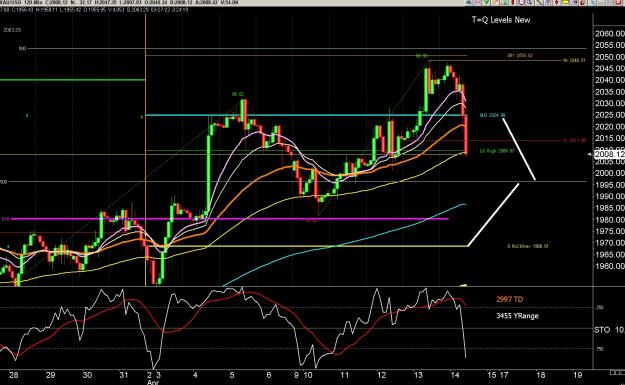The width and height of the screenshot is (625, 385).
Task: Click date 18 on the time axis
Action: pyautogui.click(x=540, y=375)
